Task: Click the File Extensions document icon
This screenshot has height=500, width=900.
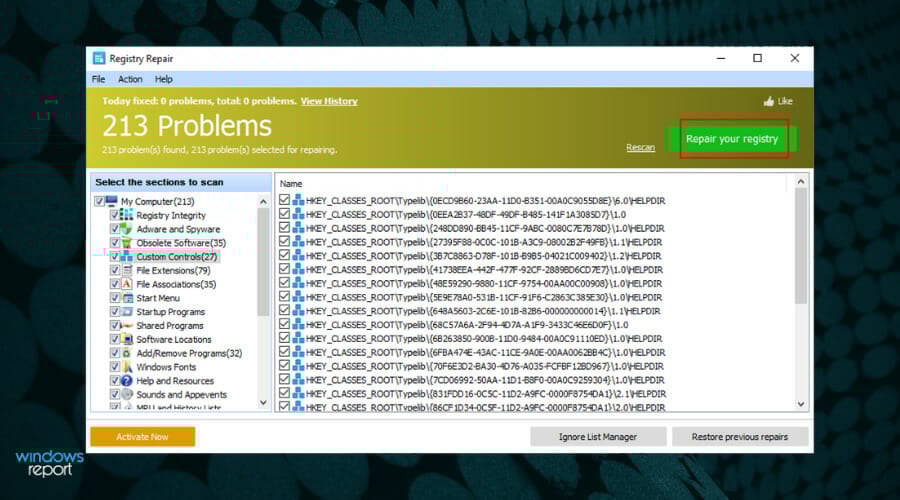Action: pyautogui.click(x=126, y=270)
